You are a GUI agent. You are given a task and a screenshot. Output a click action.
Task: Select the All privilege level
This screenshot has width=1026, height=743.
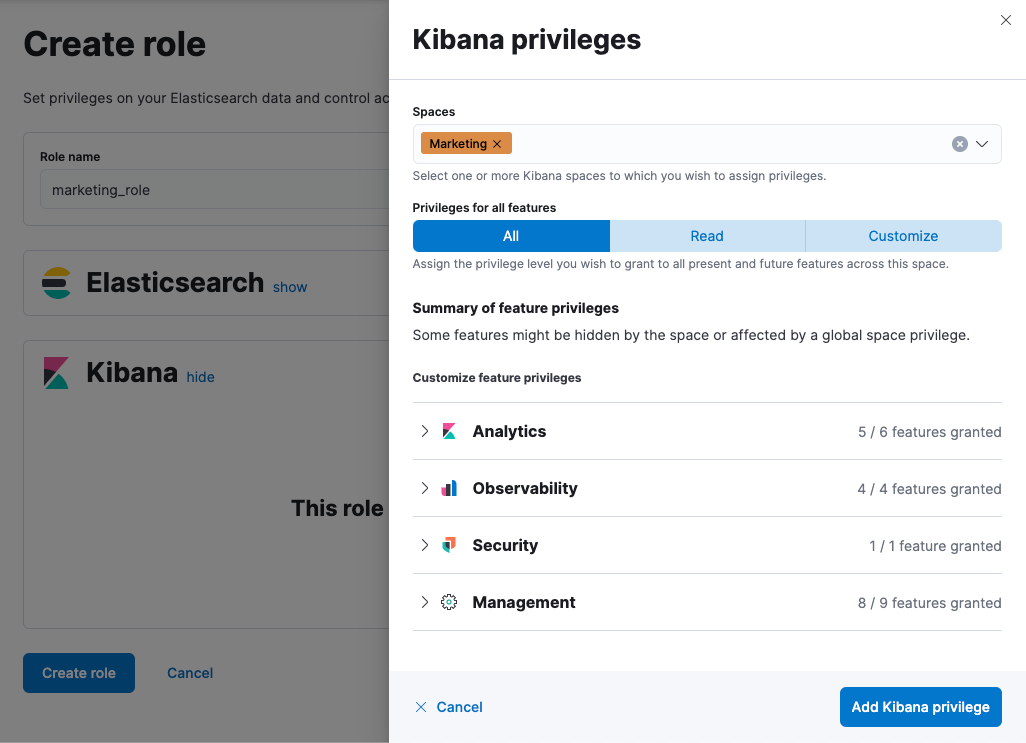511,235
